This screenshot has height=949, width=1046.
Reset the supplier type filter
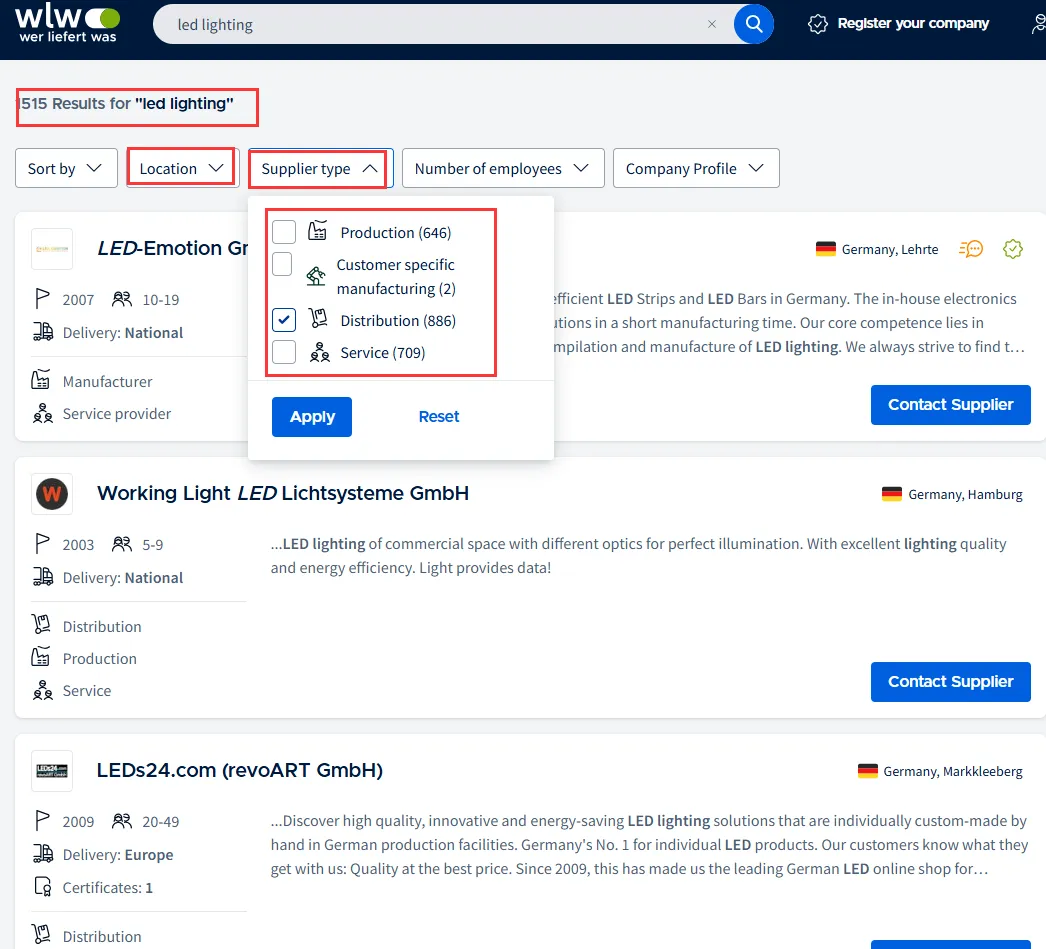pos(439,416)
